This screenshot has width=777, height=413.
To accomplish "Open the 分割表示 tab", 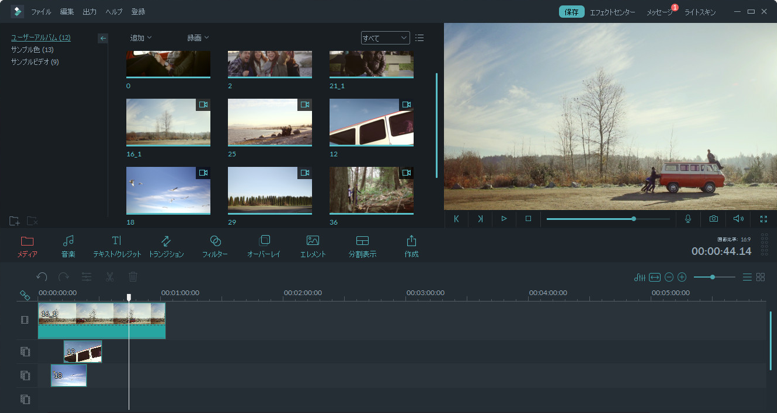I will tap(362, 246).
